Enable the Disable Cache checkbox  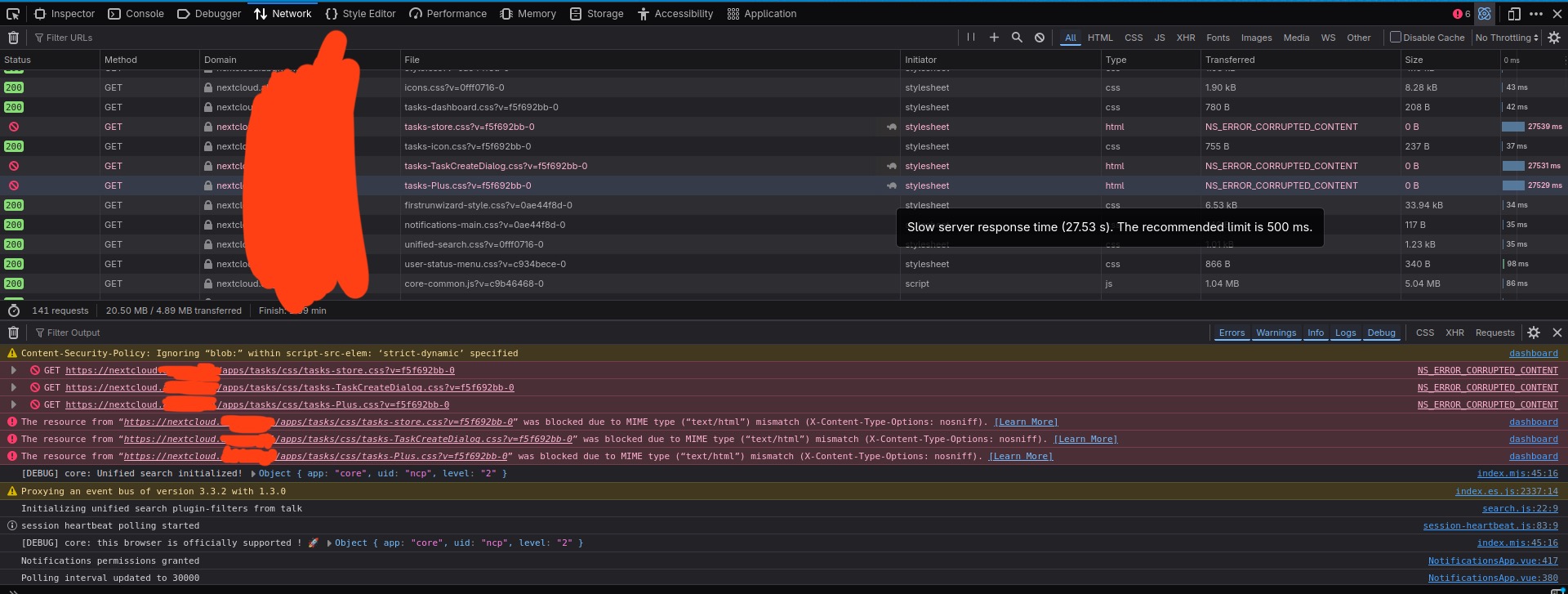(1396, 38)
